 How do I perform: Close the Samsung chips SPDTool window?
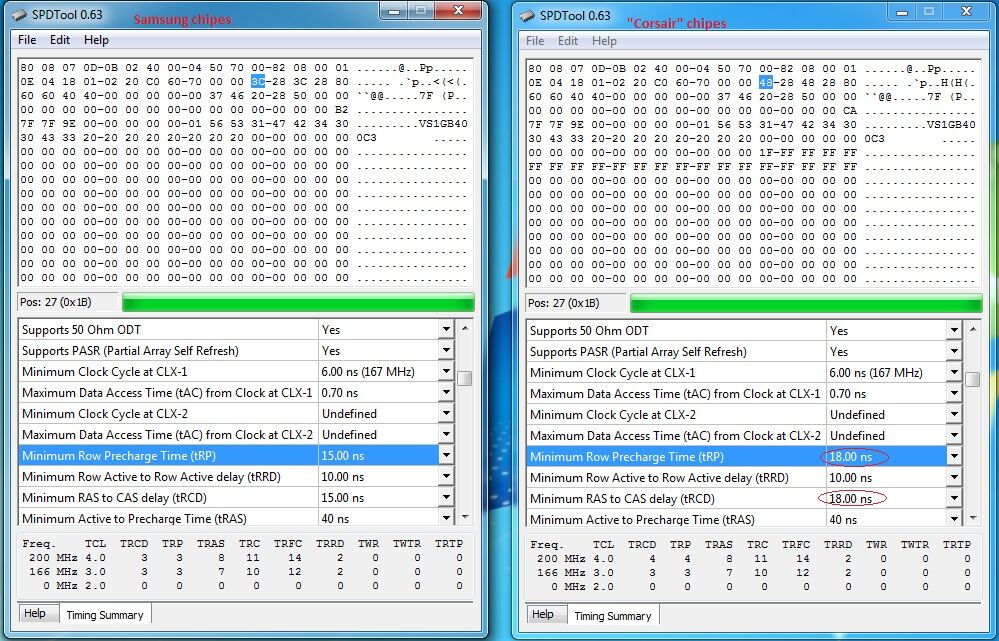(x=458, y=10)
